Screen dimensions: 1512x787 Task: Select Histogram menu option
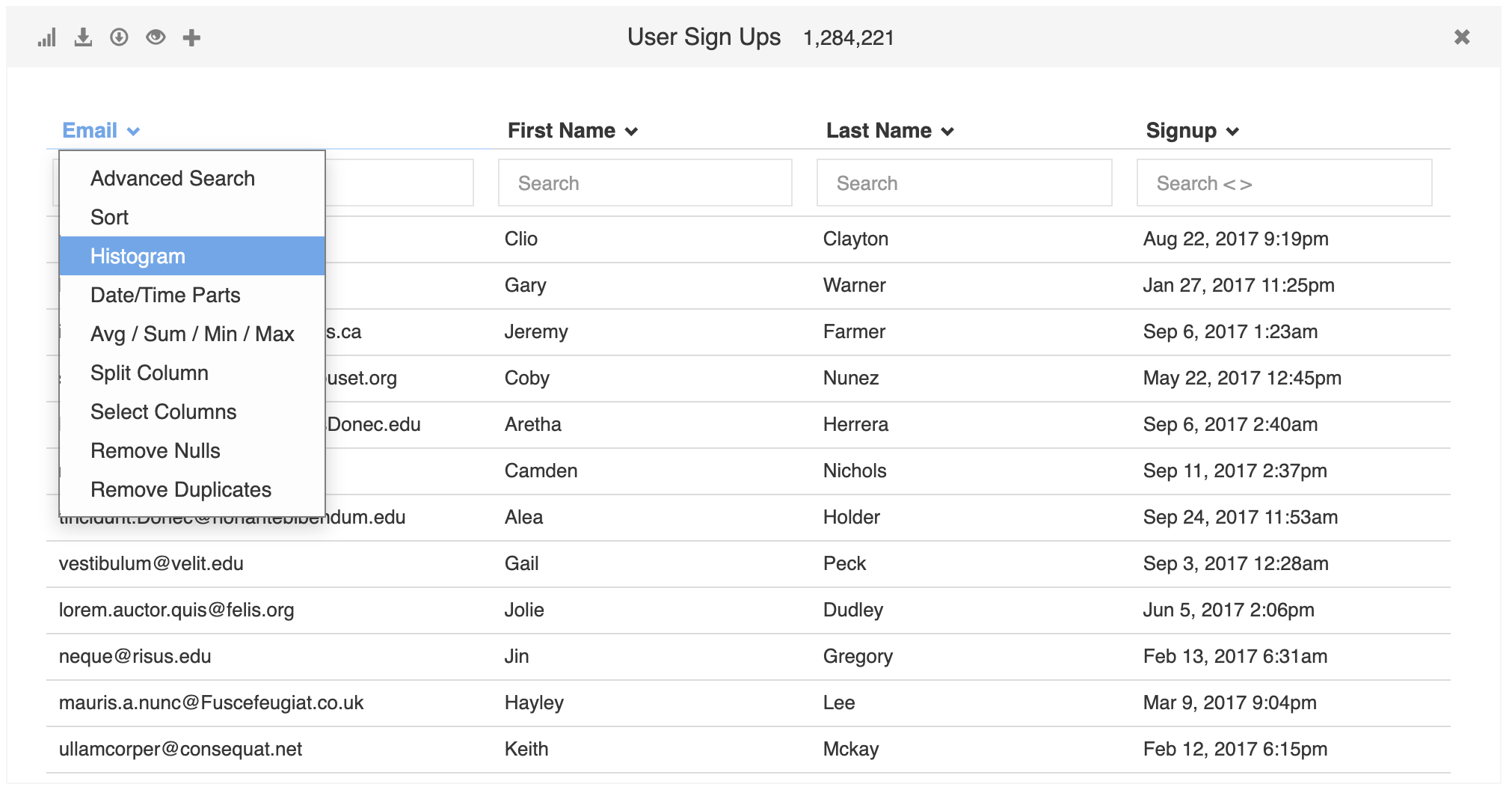tap(192, 256)
